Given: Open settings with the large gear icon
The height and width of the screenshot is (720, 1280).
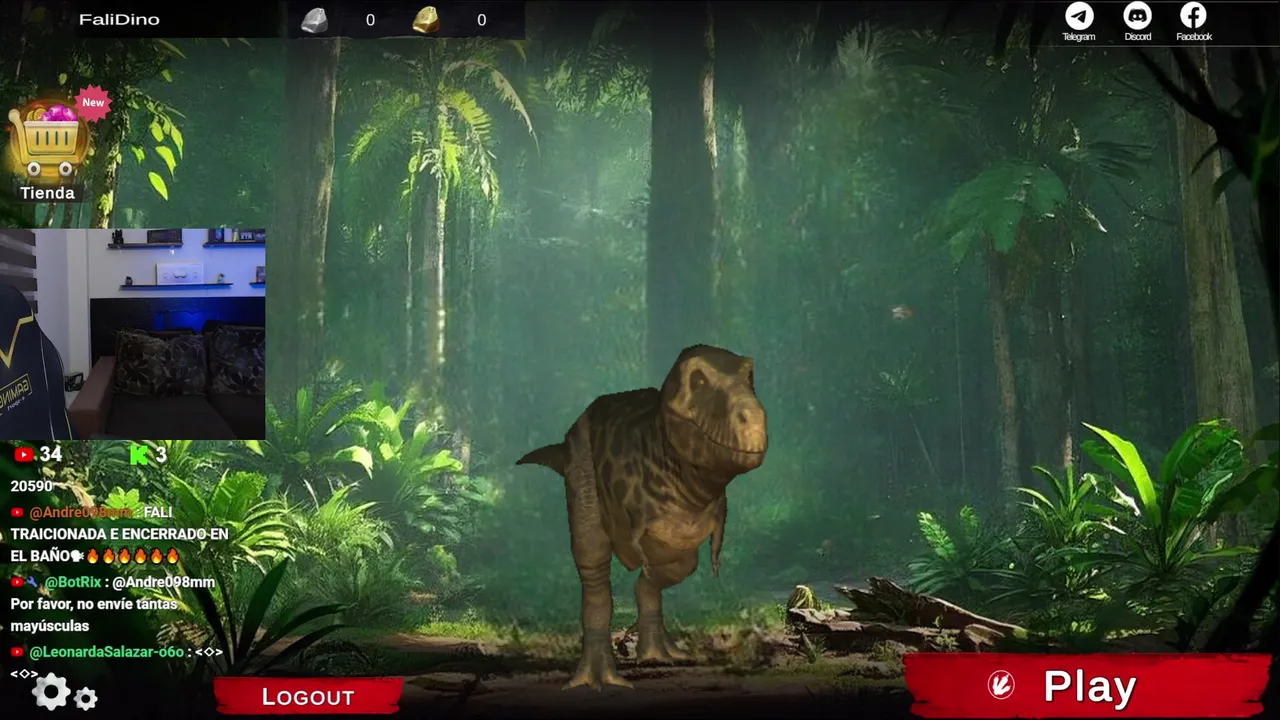Looking at the screenshot, I should click(51, 691).
